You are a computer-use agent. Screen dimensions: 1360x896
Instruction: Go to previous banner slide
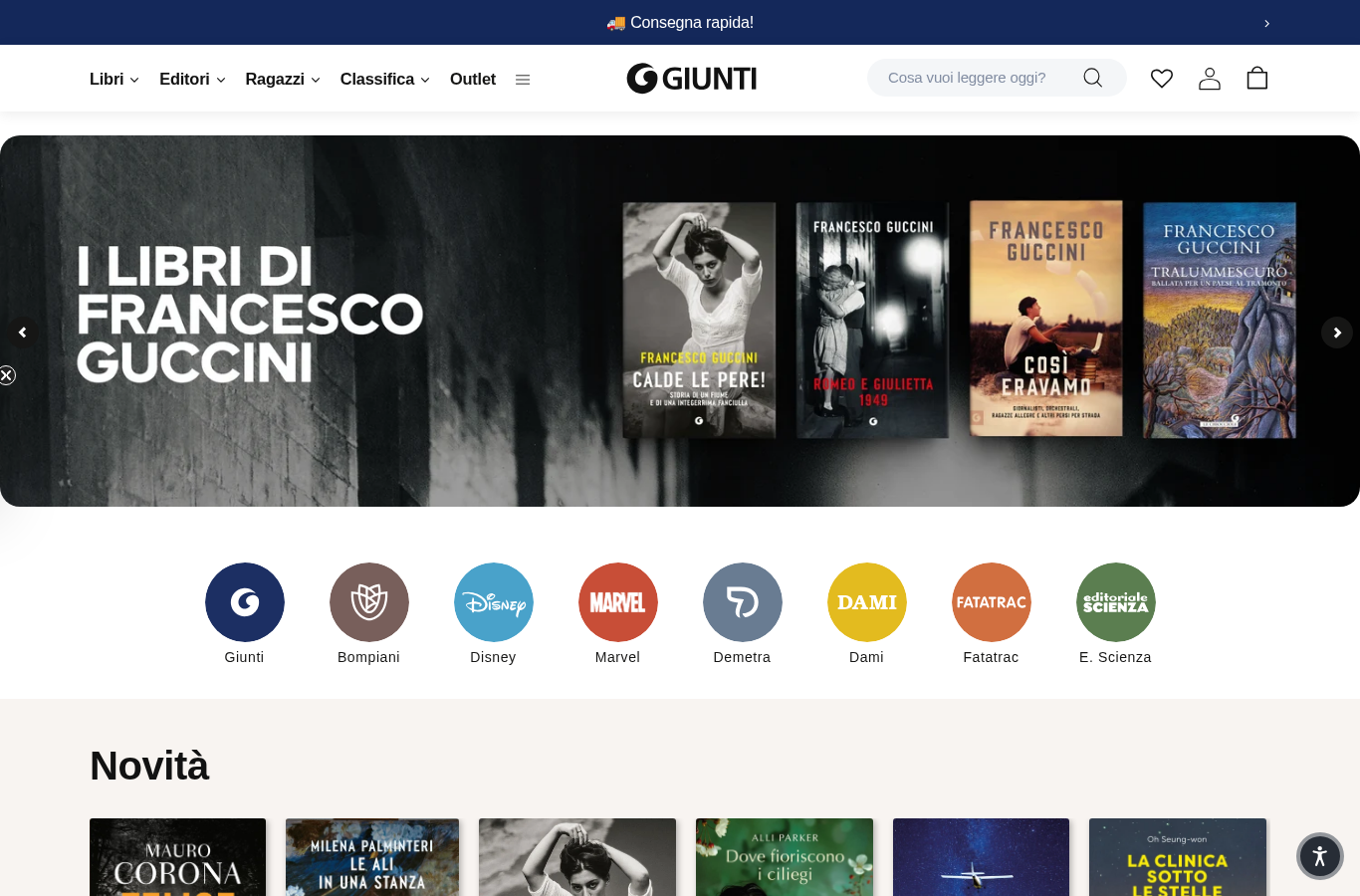(x=22, y=333)
